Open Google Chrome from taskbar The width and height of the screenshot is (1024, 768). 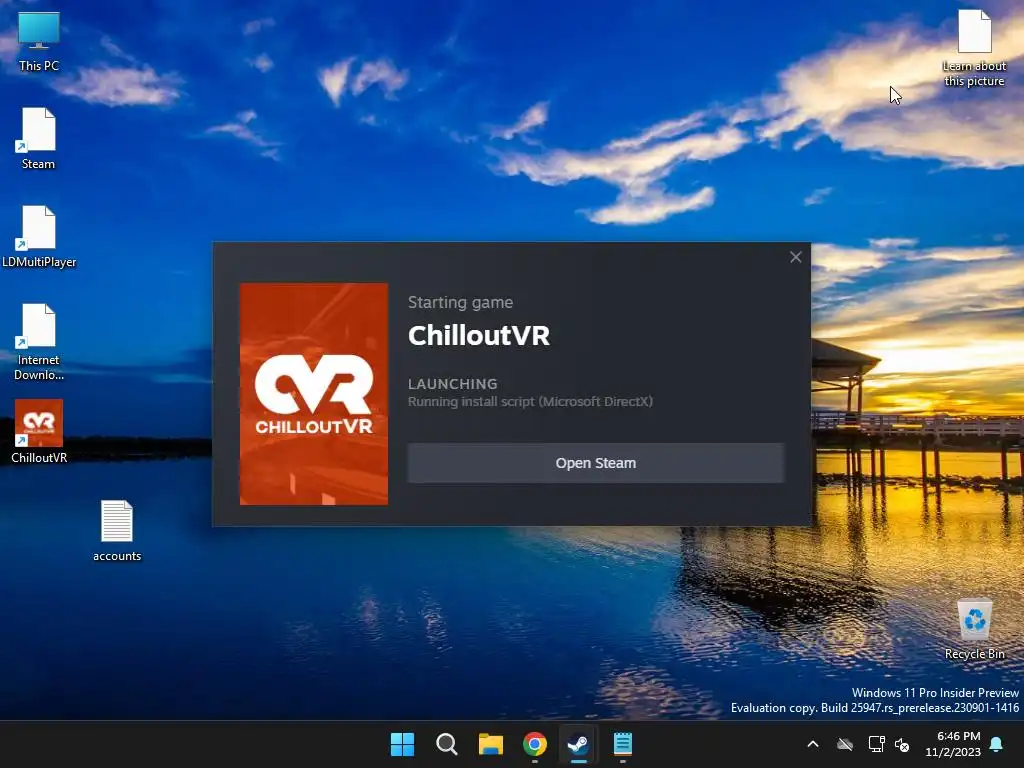pyautogui.click(x=535, y=744)
